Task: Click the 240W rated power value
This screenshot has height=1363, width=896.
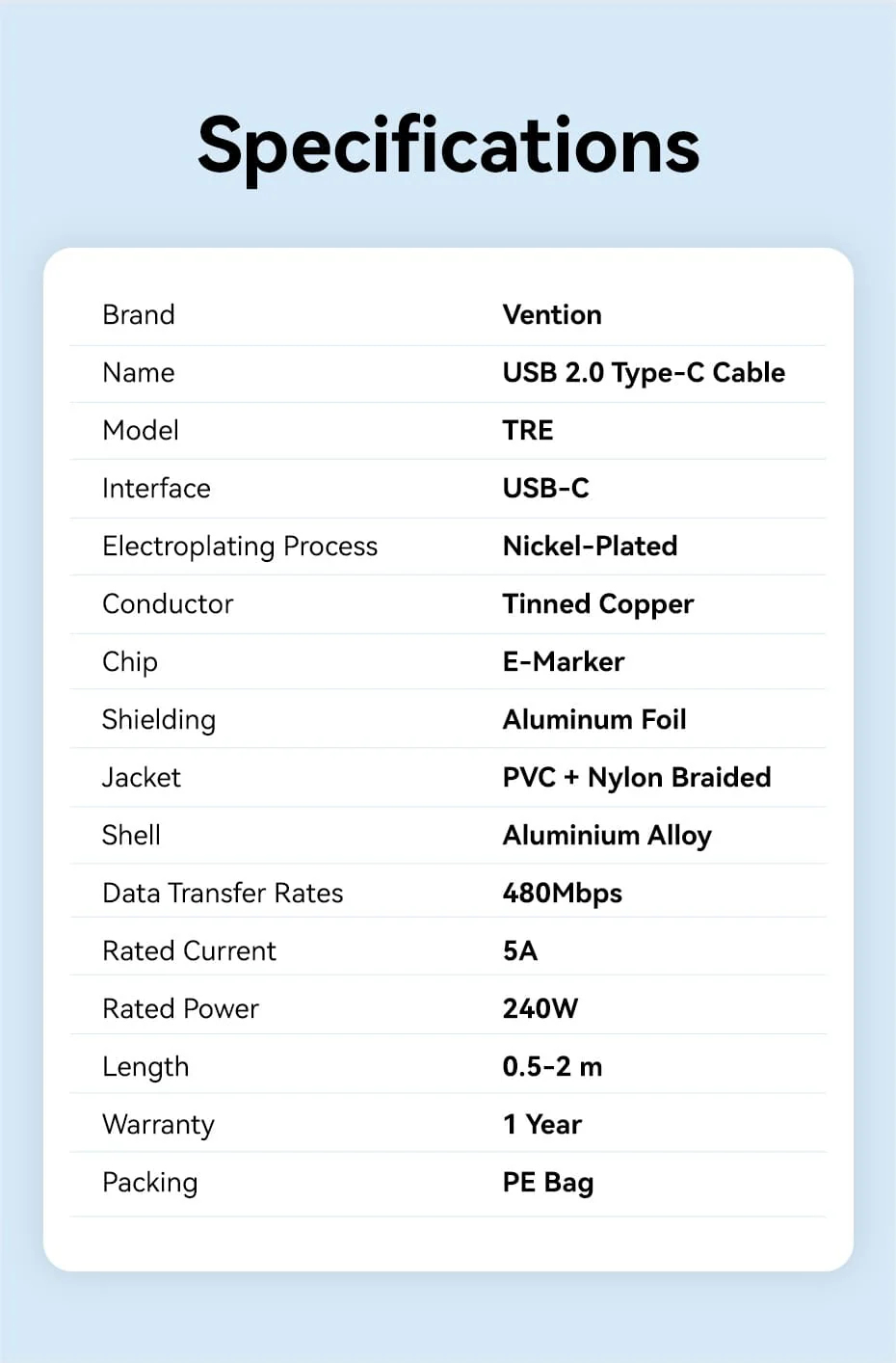Action: (x=540, y=1009)
